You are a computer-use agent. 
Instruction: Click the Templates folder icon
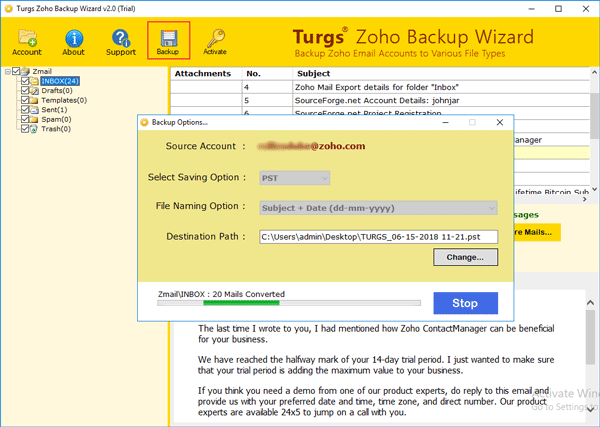(x=34, y=100)
